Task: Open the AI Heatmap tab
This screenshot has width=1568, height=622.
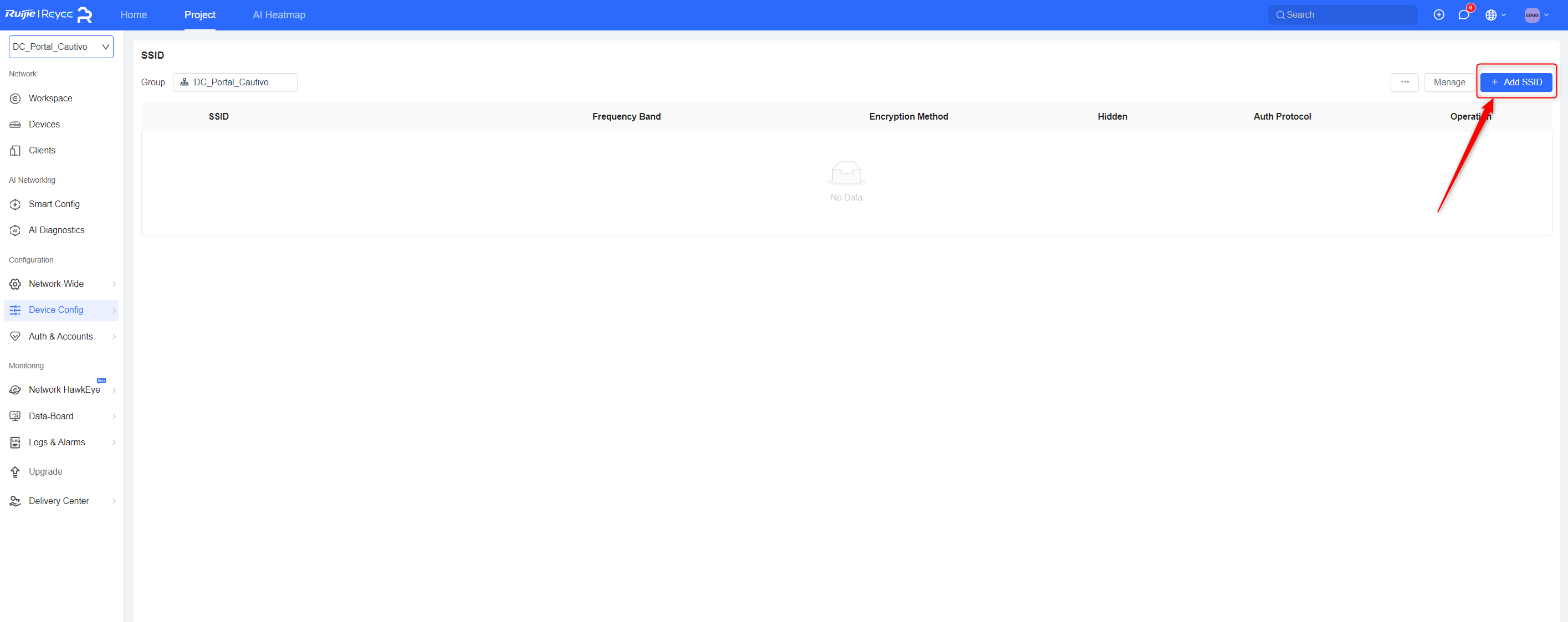Action: 279,14
